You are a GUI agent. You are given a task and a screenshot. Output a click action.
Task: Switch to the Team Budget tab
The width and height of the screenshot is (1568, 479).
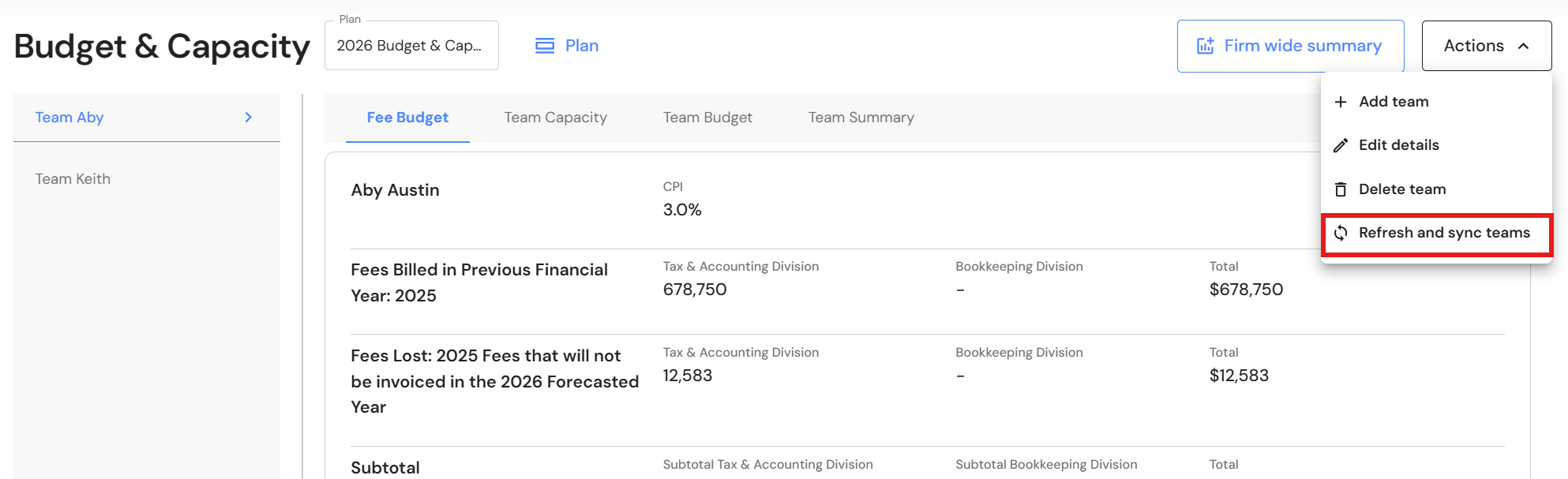(707, 118)
